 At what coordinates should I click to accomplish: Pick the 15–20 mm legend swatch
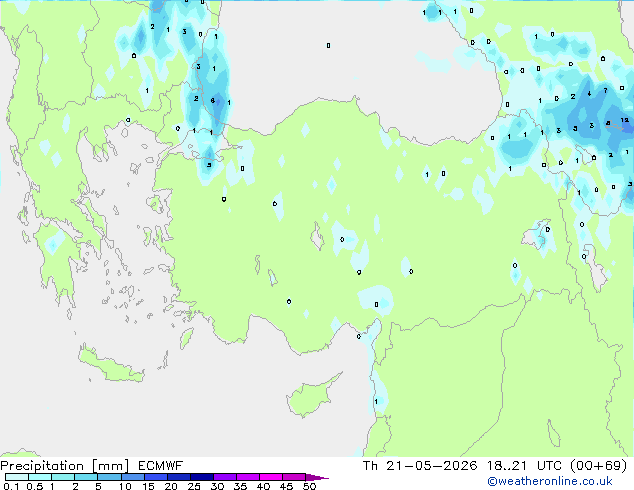155,477
